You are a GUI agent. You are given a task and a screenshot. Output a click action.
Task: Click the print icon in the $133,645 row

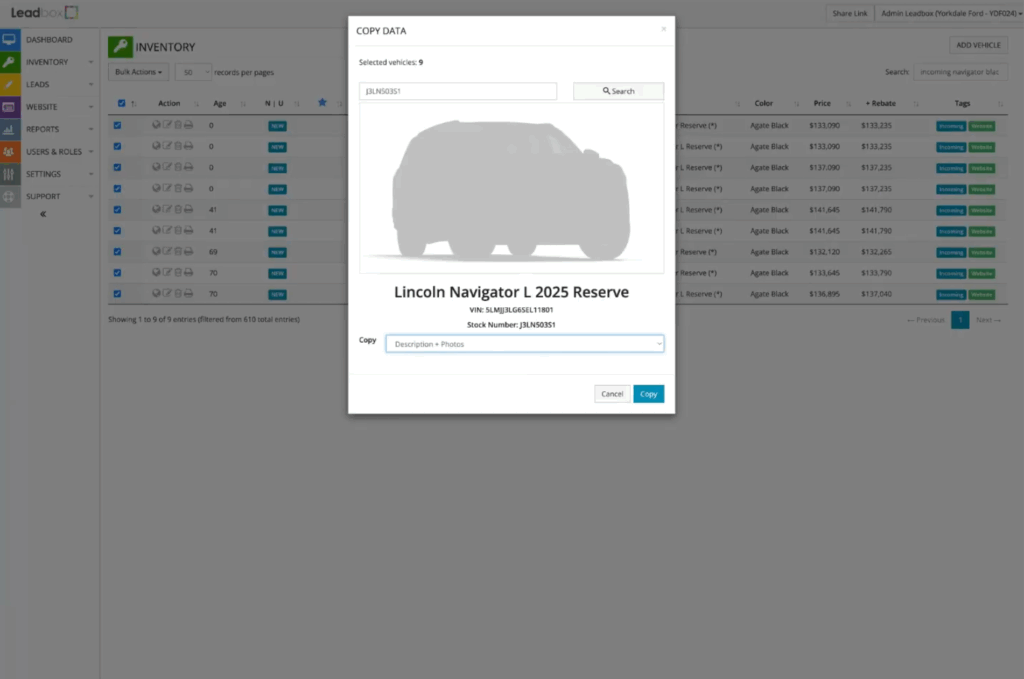(x=188, y=272)
